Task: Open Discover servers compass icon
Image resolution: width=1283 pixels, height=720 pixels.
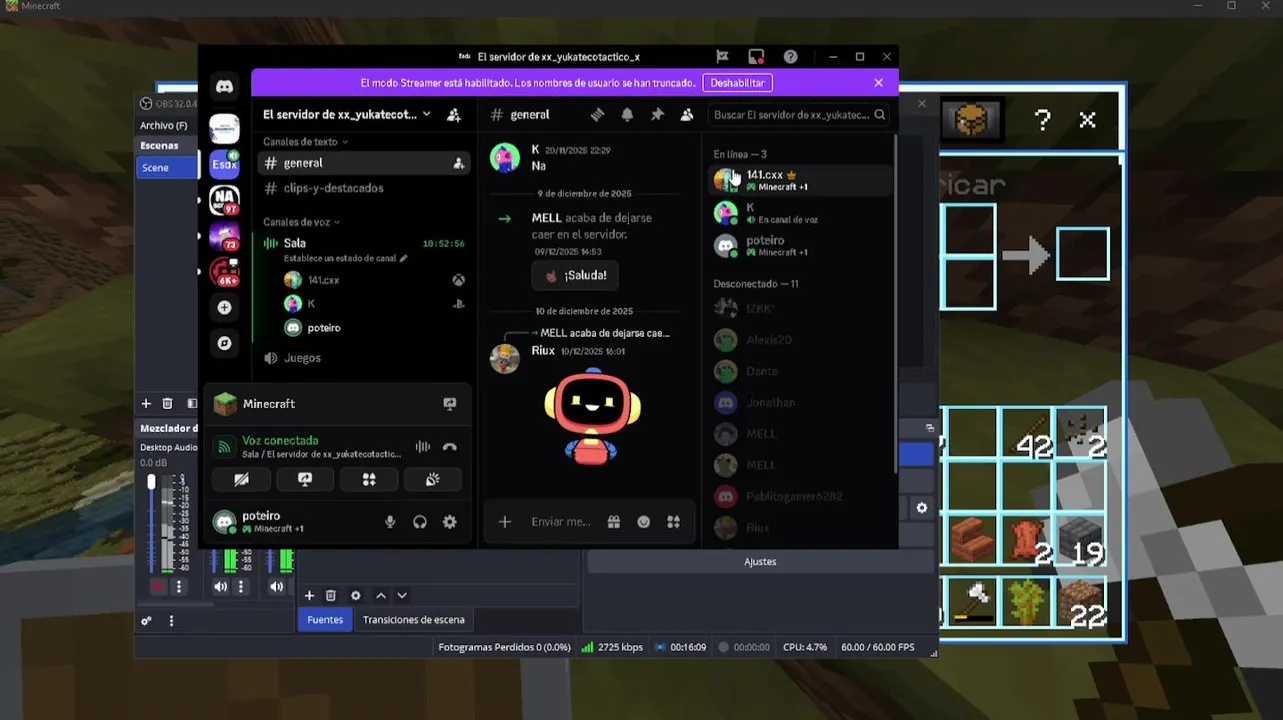Action: point(224,343)
